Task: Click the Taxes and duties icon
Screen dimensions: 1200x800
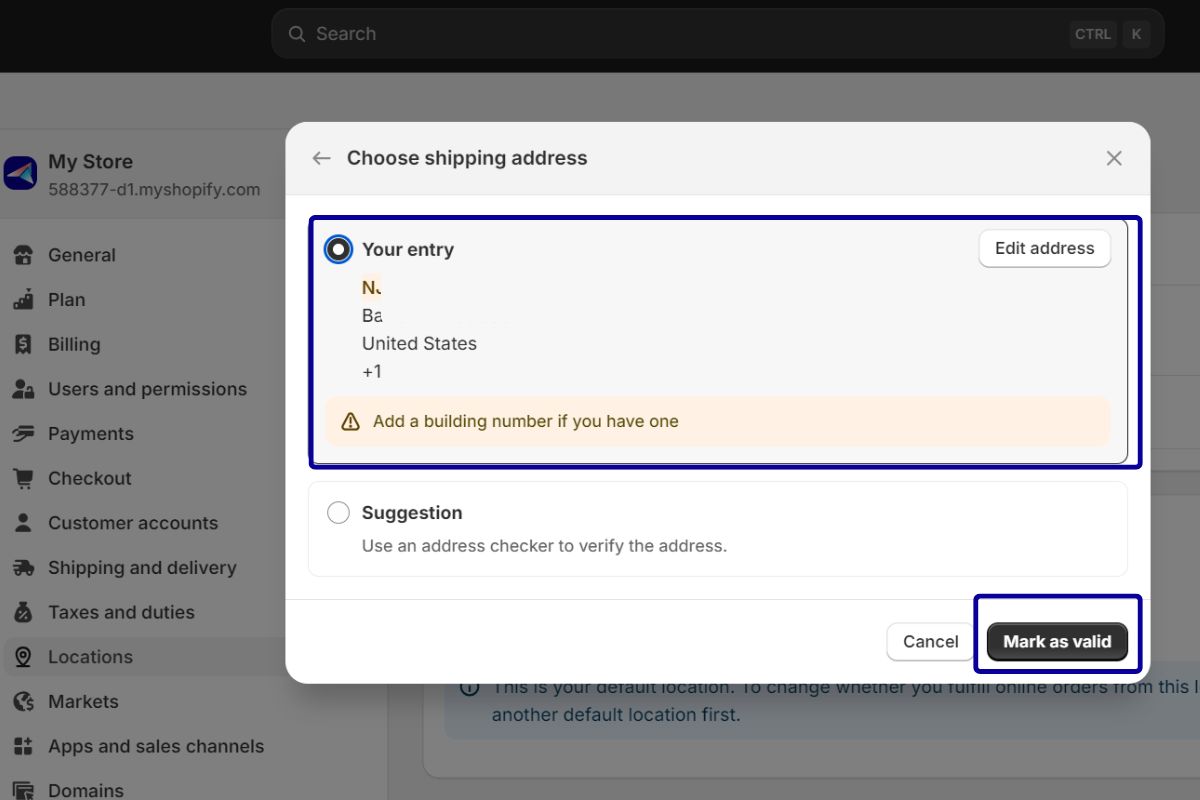Action: pos(24,612)
